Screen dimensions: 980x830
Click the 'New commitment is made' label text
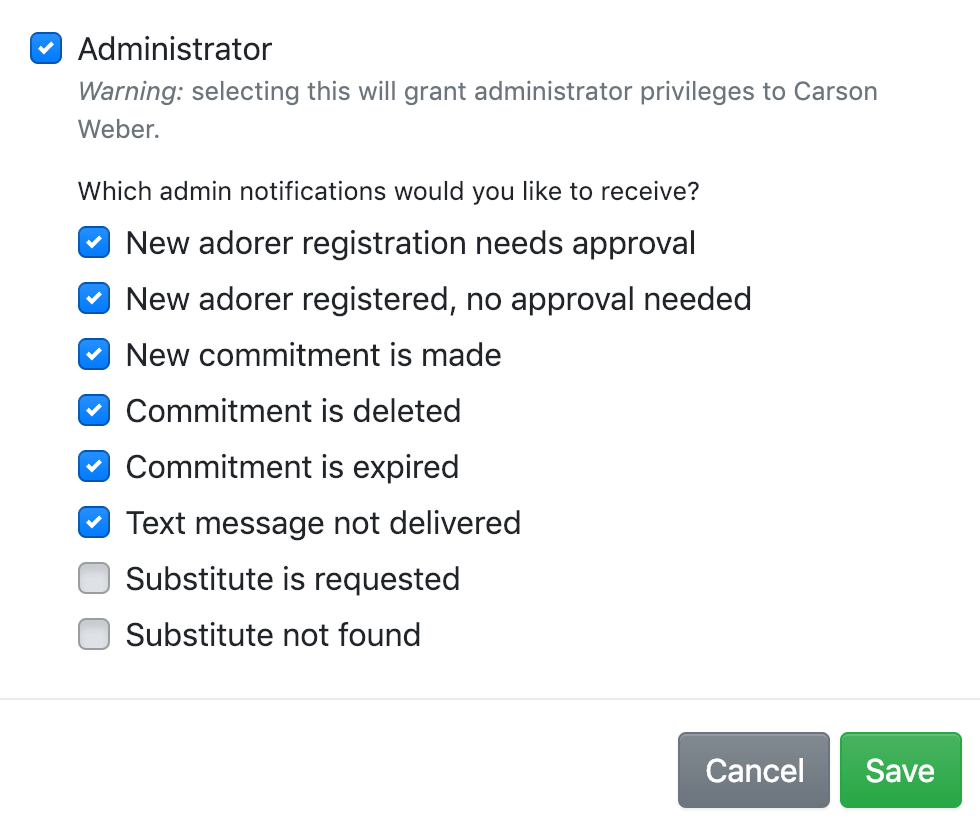(313, 355)
